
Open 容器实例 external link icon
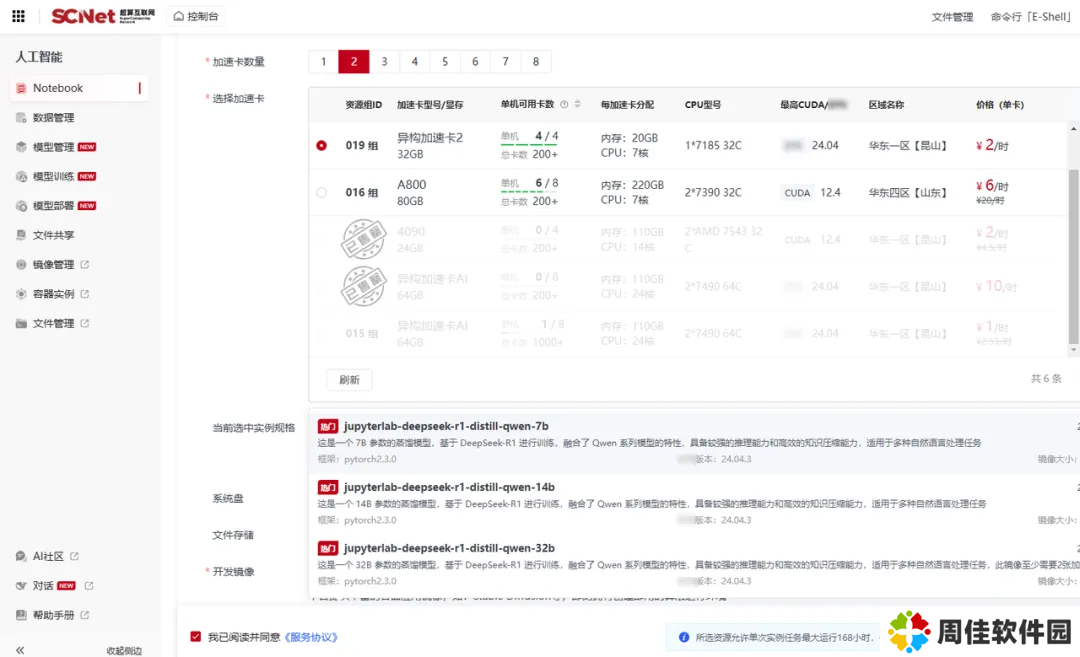pyautogui.click(x=85, y=294)
